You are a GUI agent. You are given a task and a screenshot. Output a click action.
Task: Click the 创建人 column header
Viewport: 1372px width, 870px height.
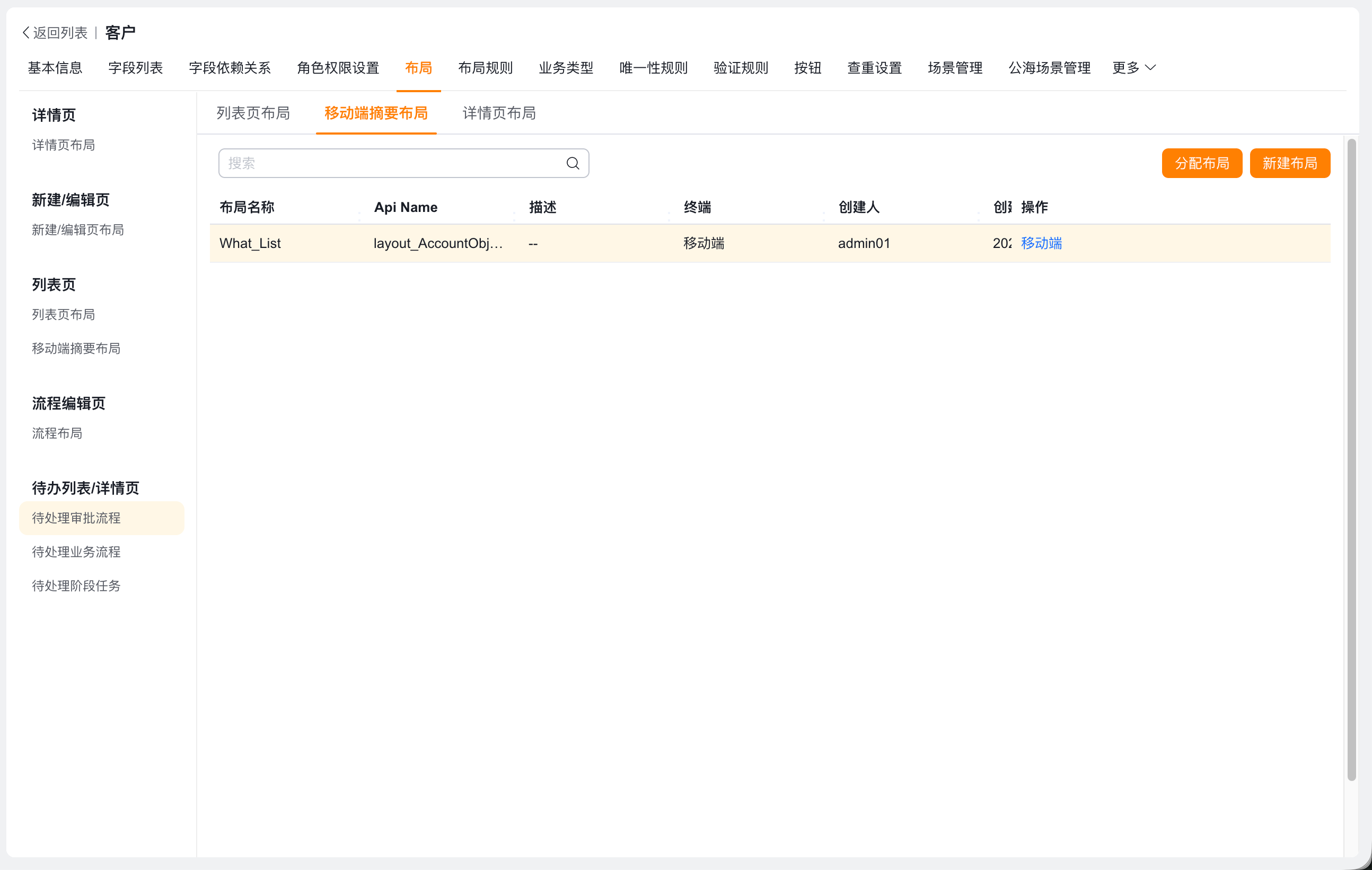coord(859,207)
